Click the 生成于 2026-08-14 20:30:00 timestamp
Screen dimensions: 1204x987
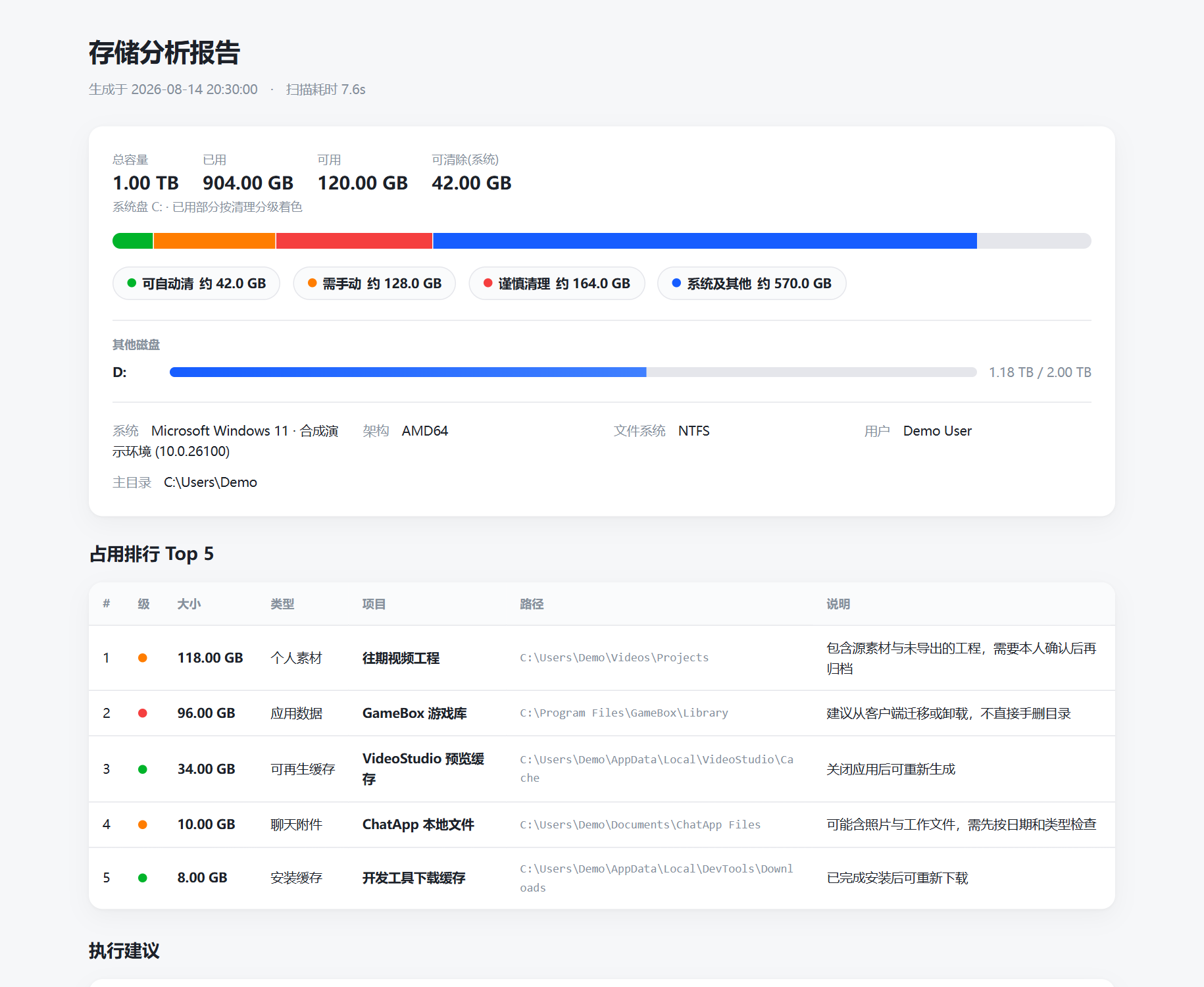[173, 89]
